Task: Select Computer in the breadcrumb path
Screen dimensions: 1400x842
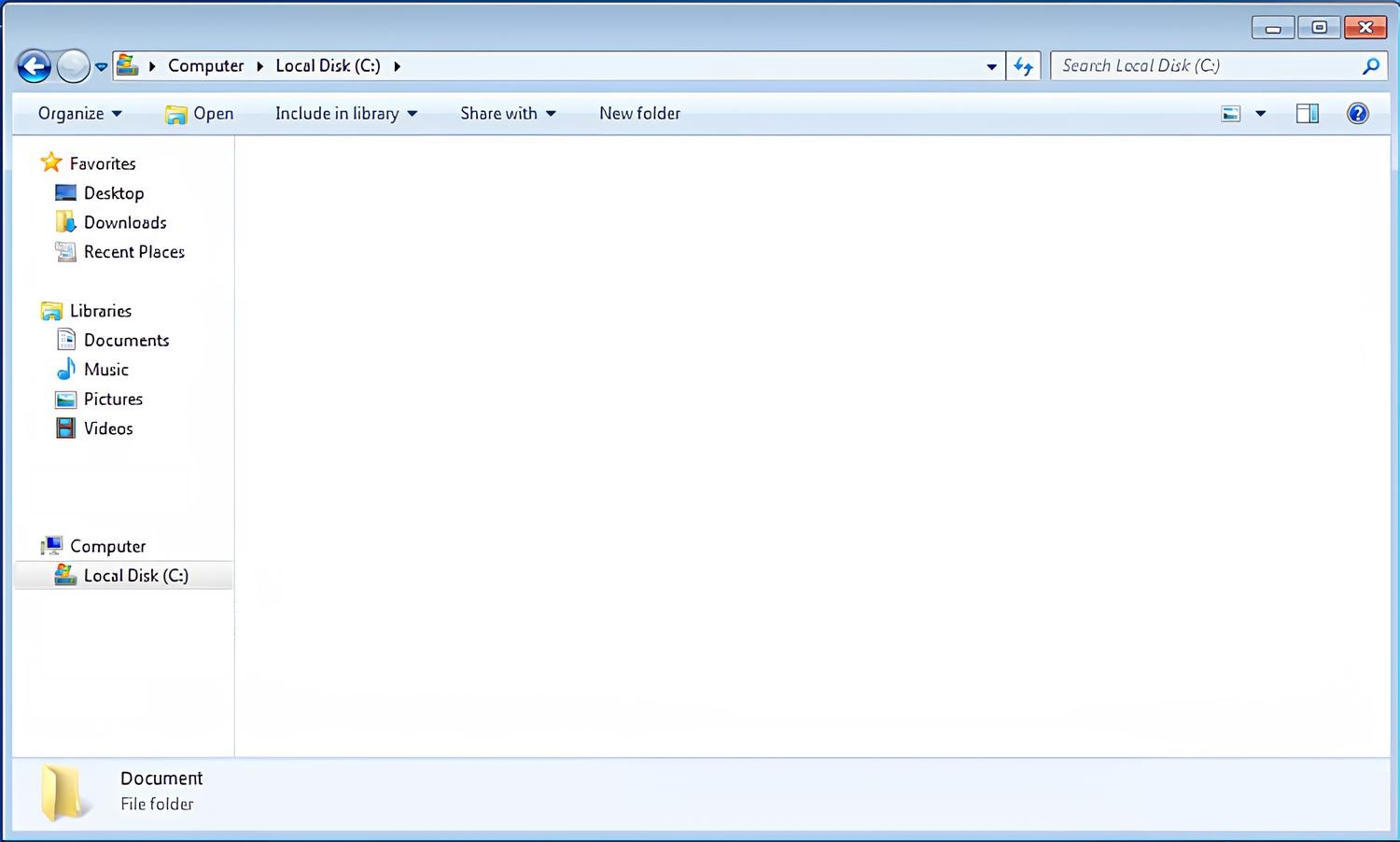Action: [x=205, y=66]
